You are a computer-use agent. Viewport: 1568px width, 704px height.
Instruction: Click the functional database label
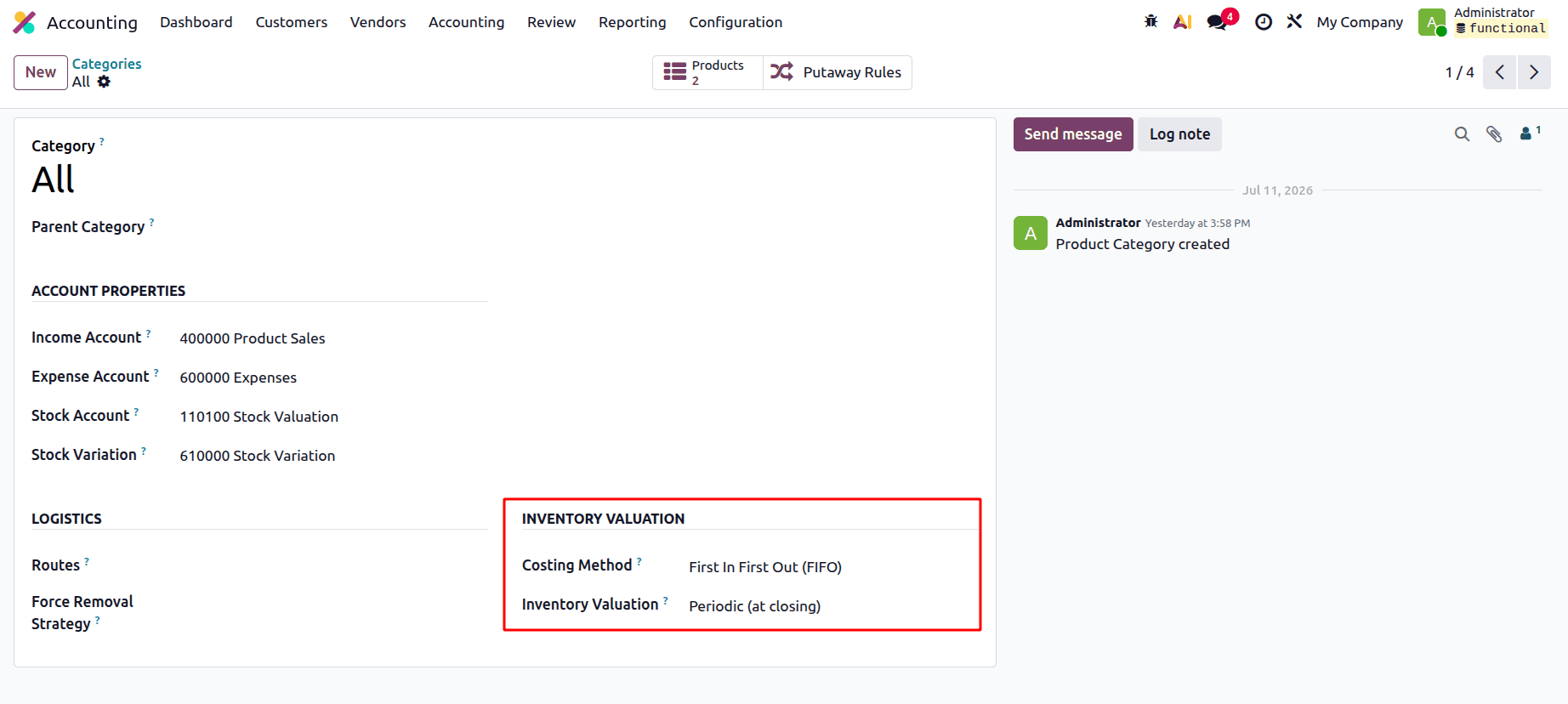(1501, 29)
